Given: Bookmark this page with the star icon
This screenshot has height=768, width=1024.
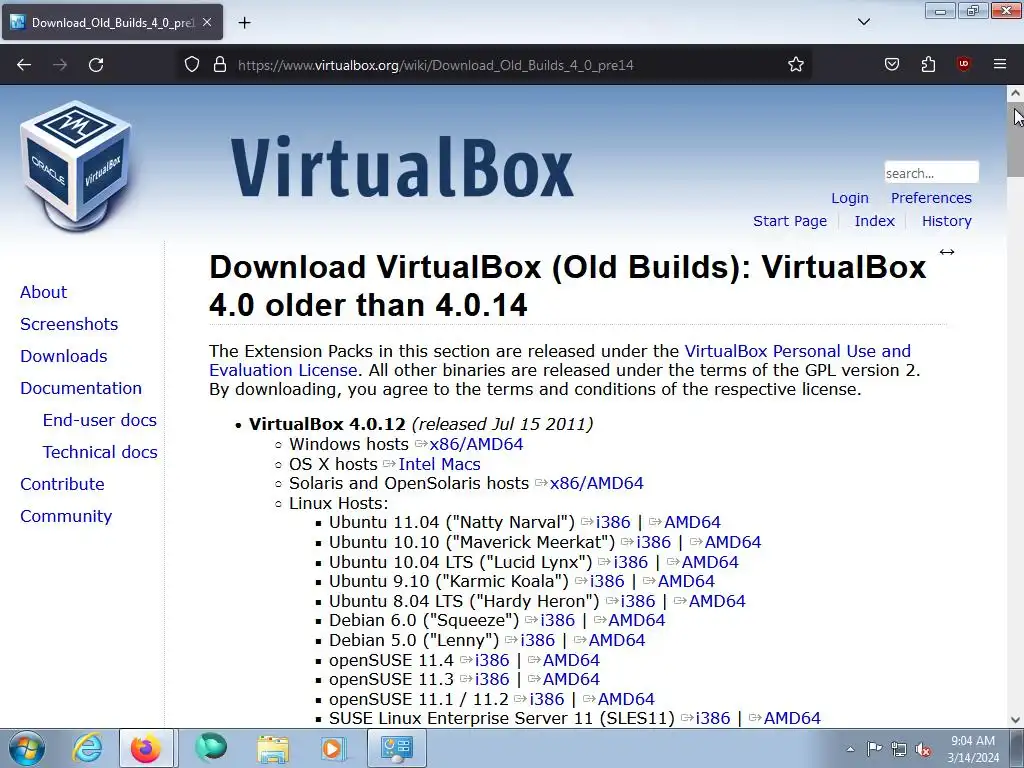Looking at the screenshot, I should pos(795,65).
